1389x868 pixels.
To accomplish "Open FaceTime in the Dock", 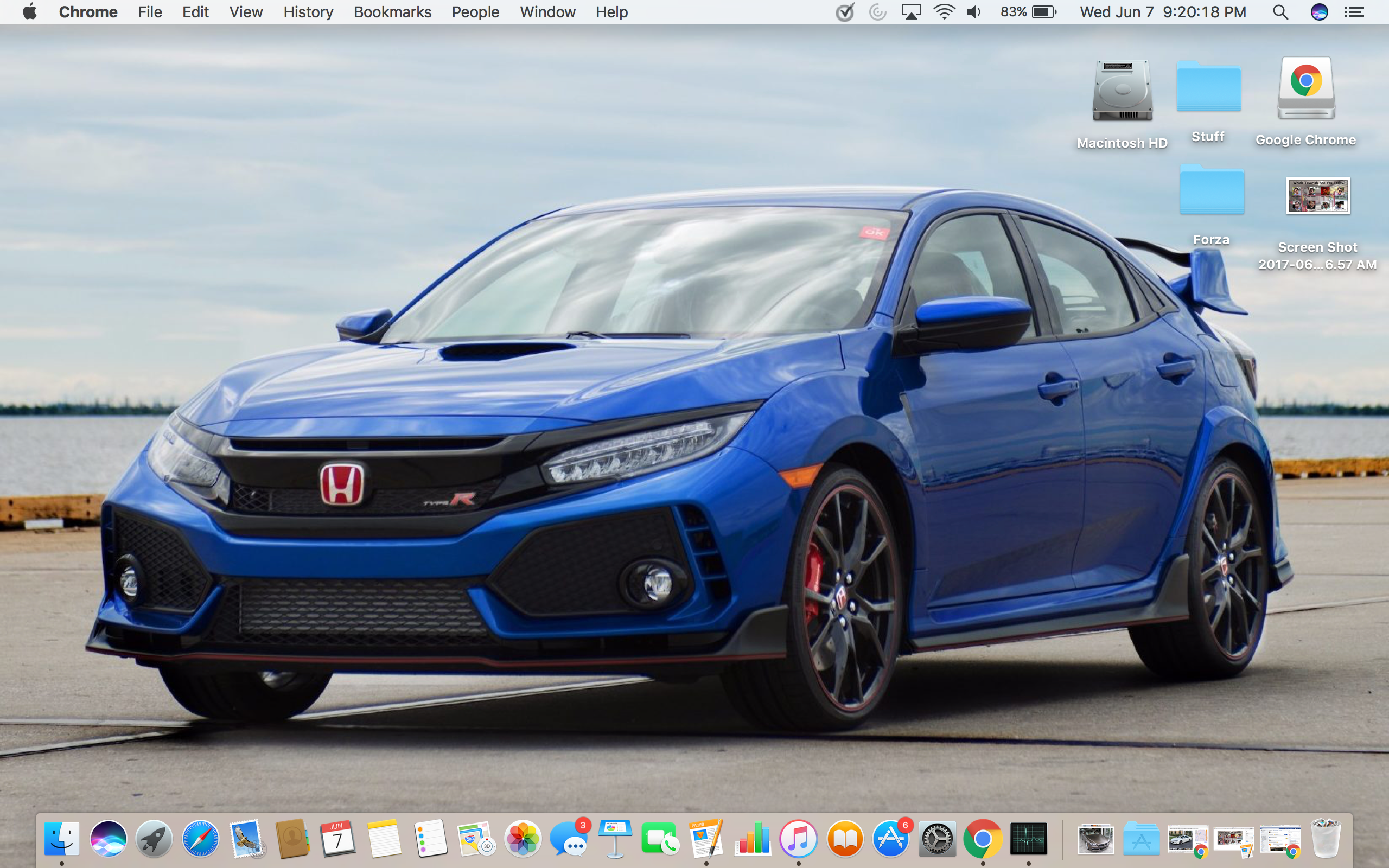I will [x=661, y=839].
